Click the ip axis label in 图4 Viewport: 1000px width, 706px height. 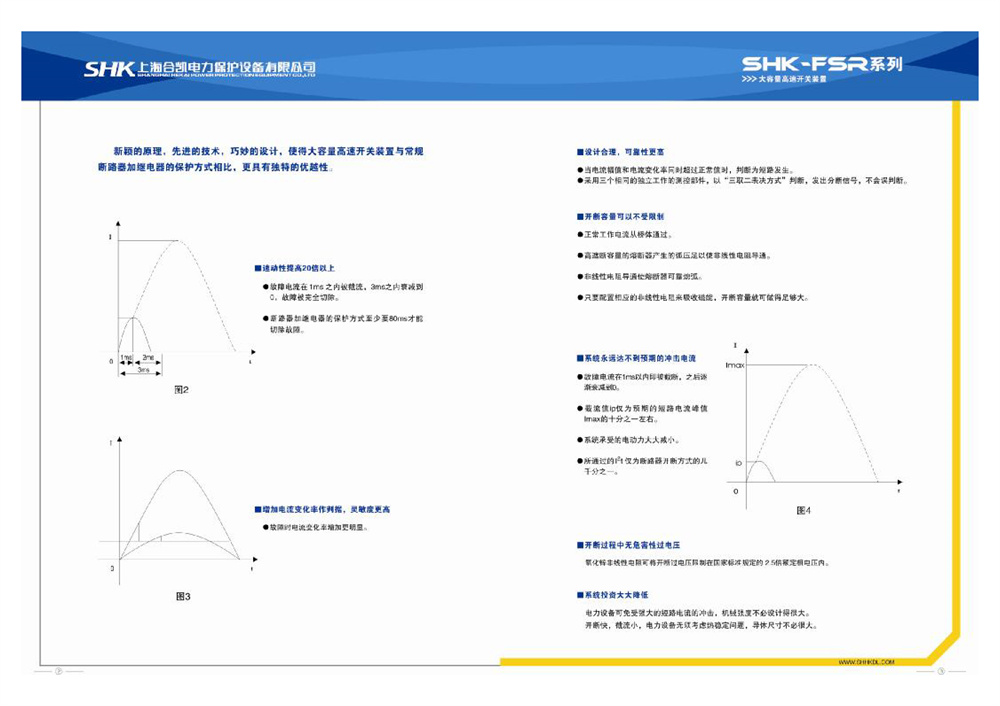(738, 462)
